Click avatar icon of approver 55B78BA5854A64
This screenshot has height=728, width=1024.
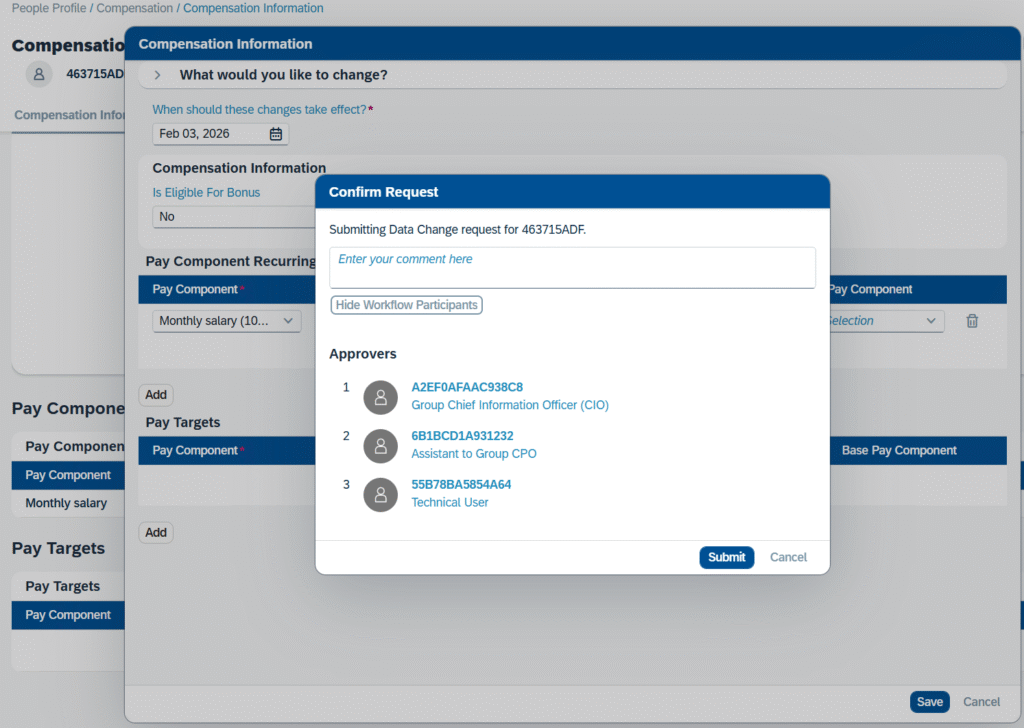[x=380, y=494]
